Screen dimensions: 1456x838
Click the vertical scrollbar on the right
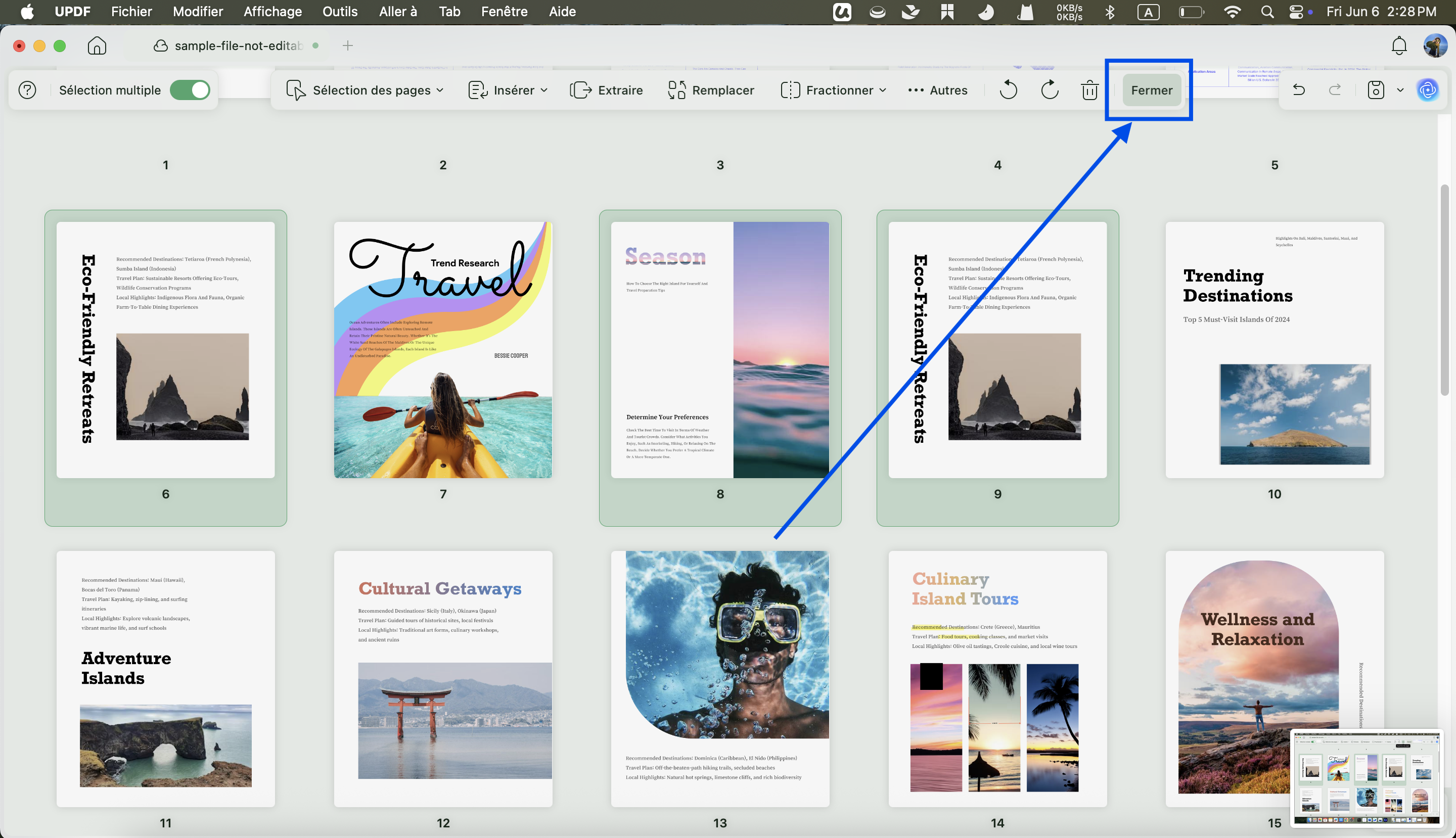1444,290
